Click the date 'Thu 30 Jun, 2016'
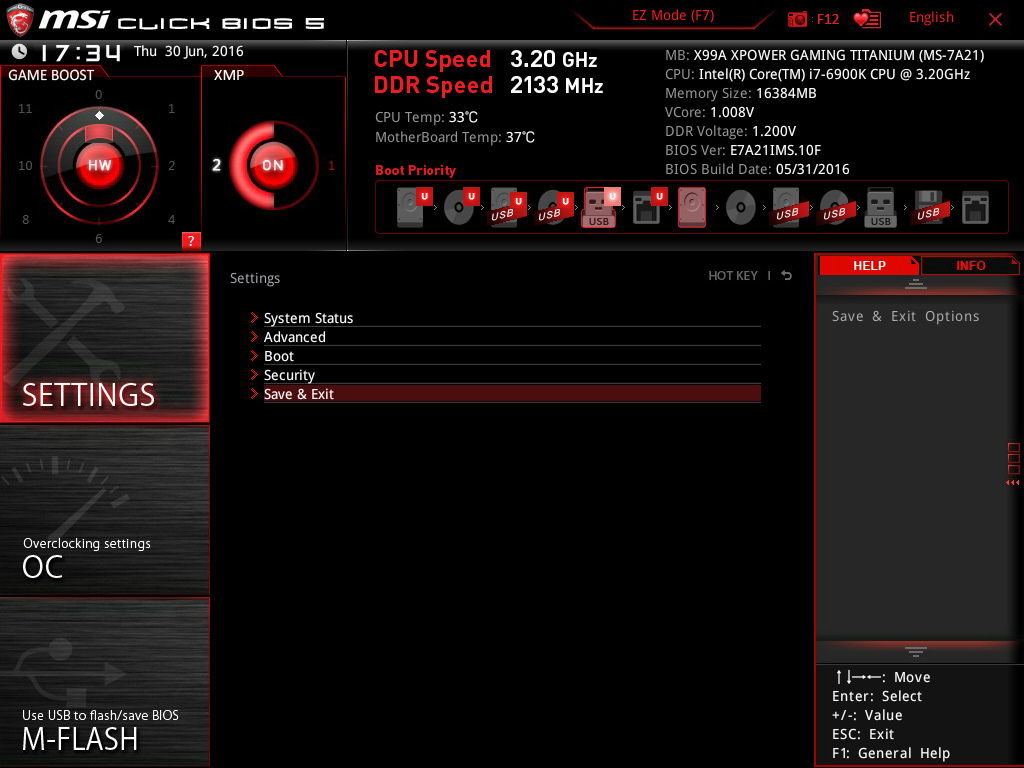1024x768 pixels. [189, 52]
